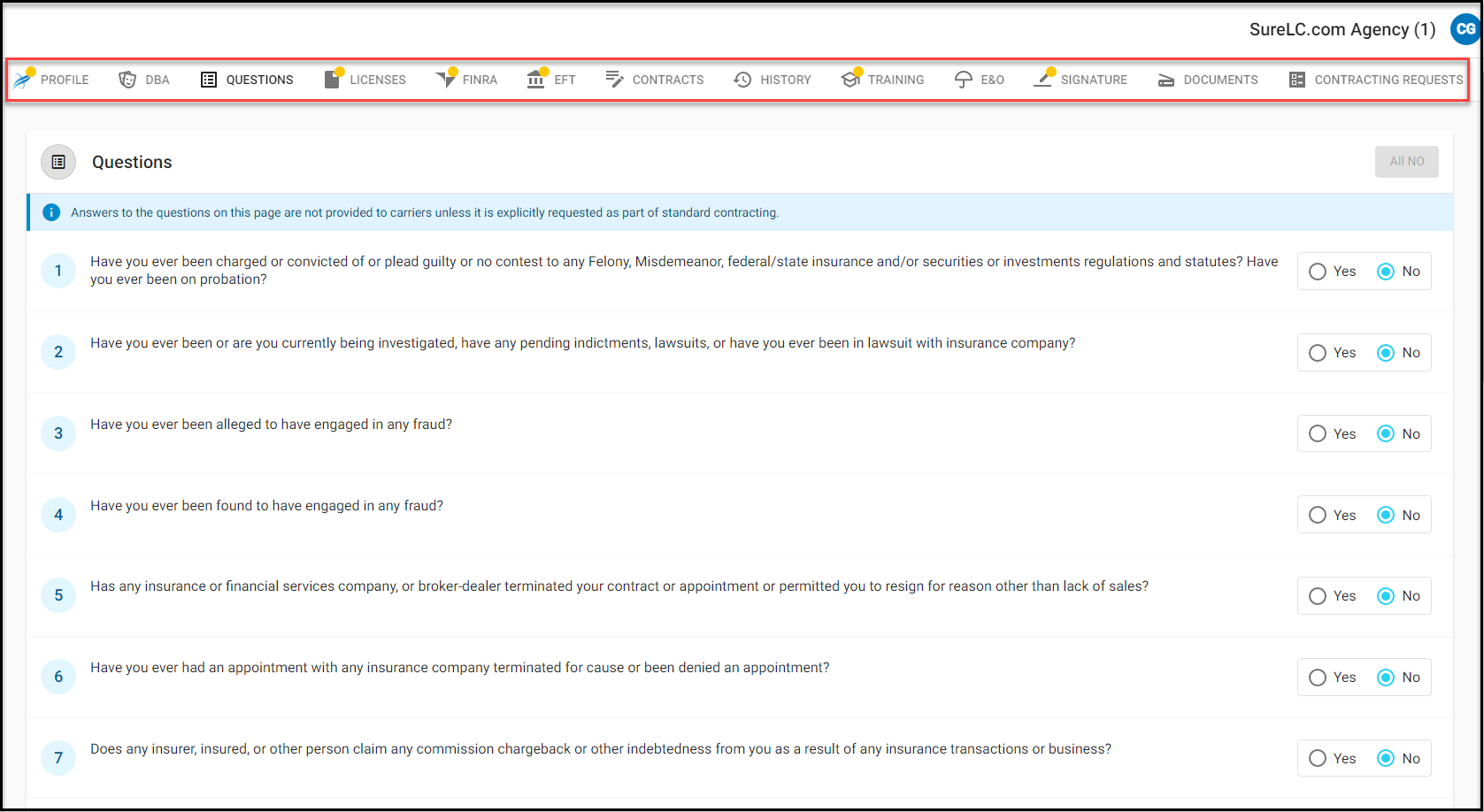1484x812 pixels.
Task: Choose No for question 7 commission chargeback
Action: [1386, 758]
